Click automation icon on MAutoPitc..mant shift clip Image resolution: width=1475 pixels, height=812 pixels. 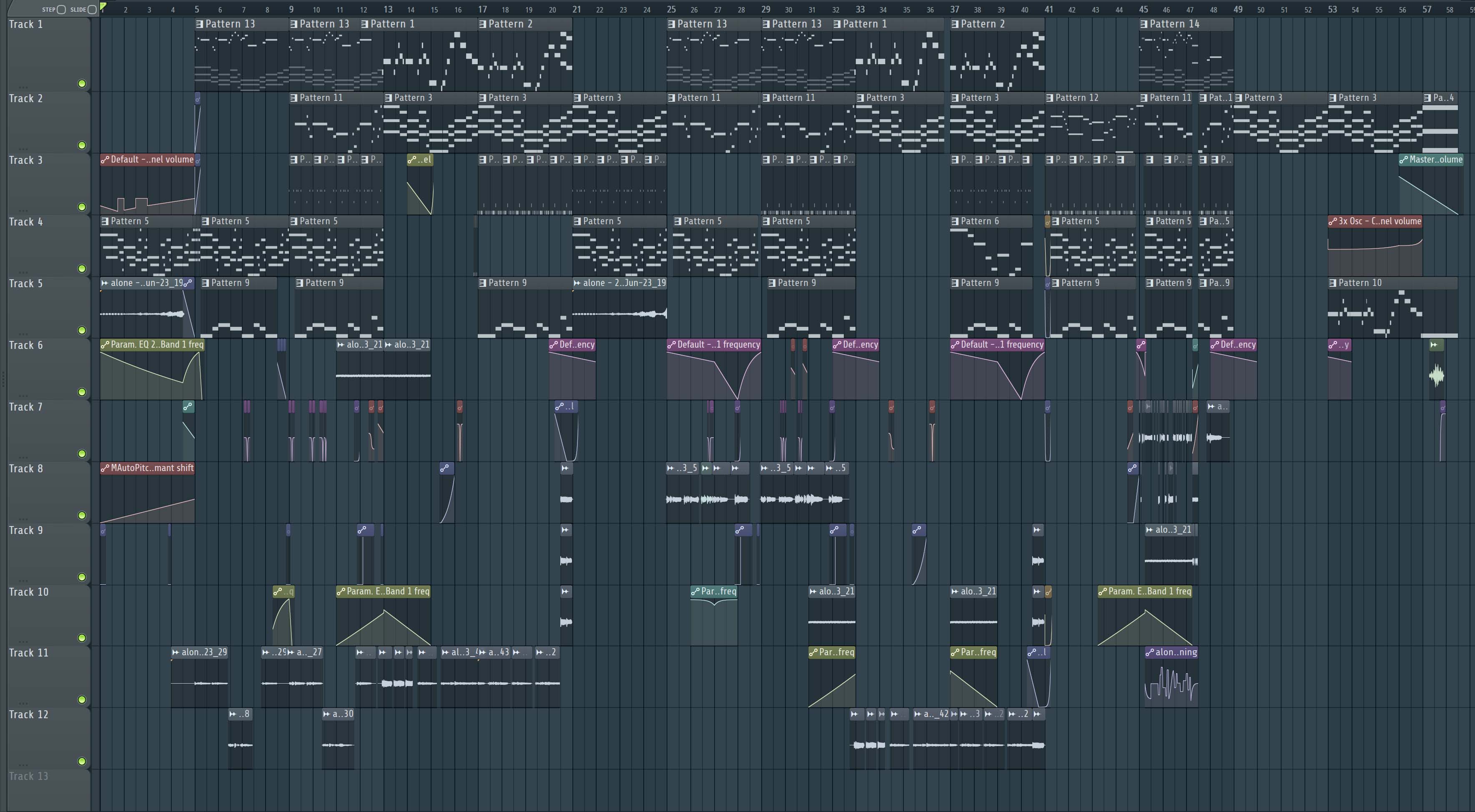tap(105, 469)
